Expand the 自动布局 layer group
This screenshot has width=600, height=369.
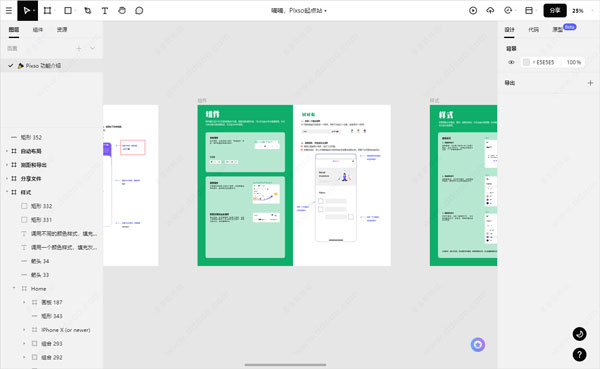click(x=7, y=151)
